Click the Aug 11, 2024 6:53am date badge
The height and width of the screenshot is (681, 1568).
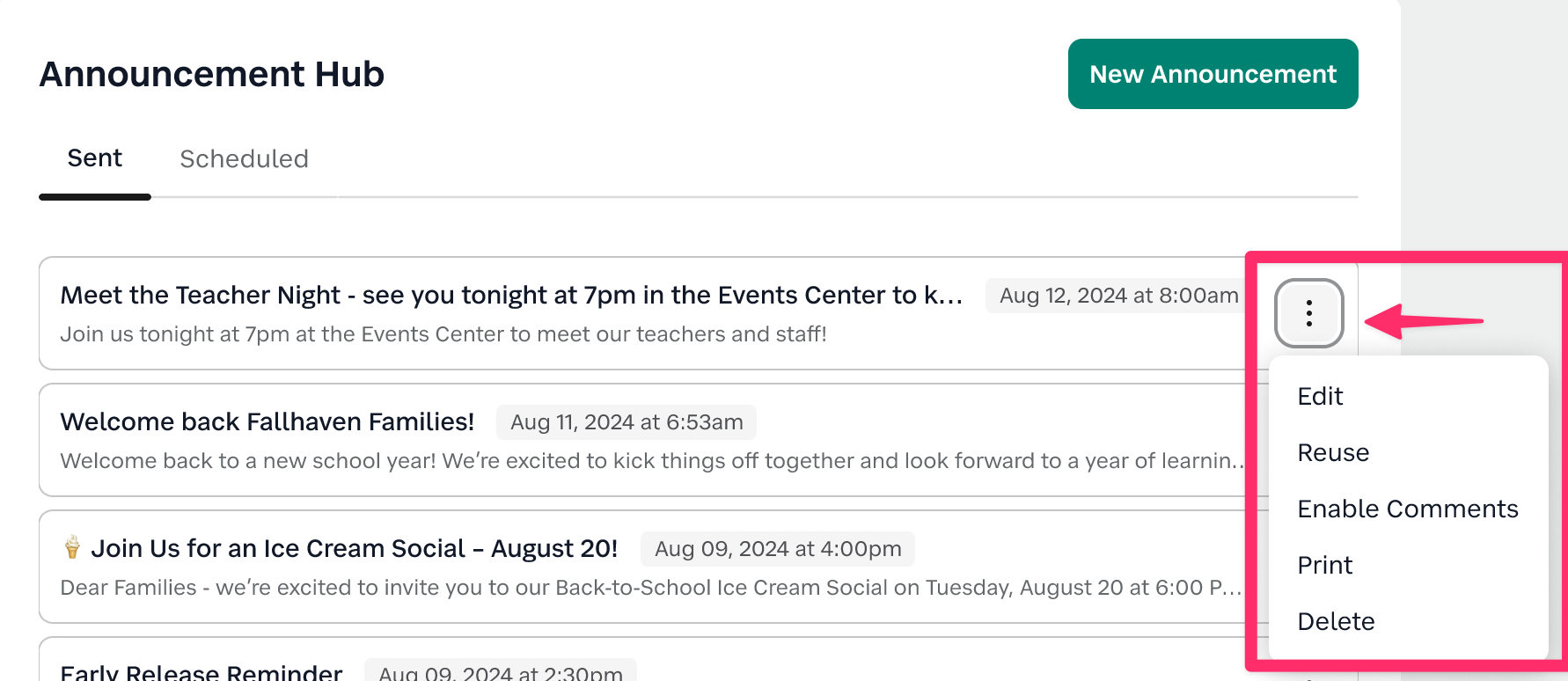coord(626,422)
